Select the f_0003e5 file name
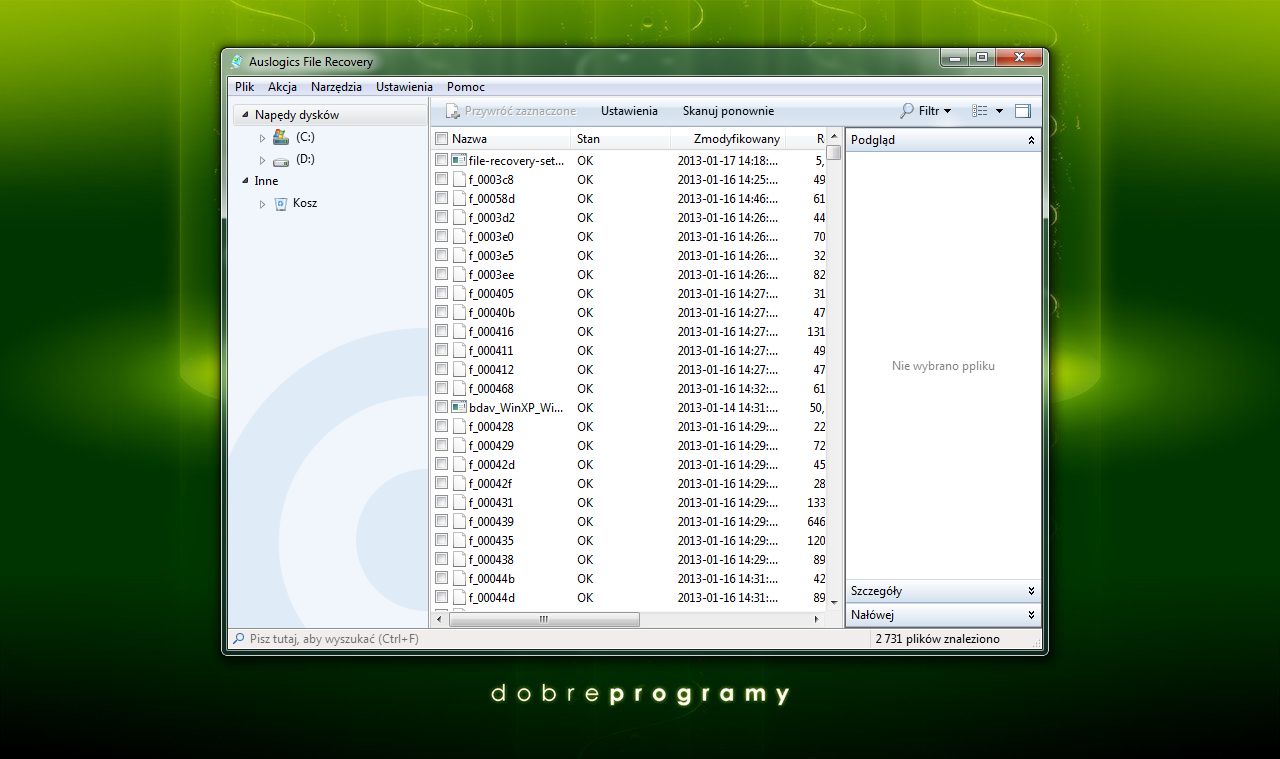1280x759 pixels. tap(491, 255)
